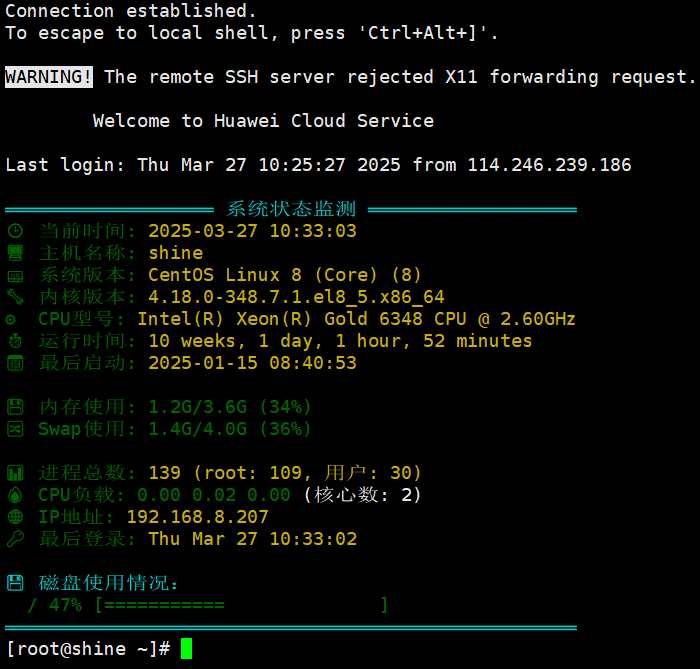This screenshot has height=669, width=700.
Task: Click the wrench icon beside 内核版本
Action: [x=15, y=297]
